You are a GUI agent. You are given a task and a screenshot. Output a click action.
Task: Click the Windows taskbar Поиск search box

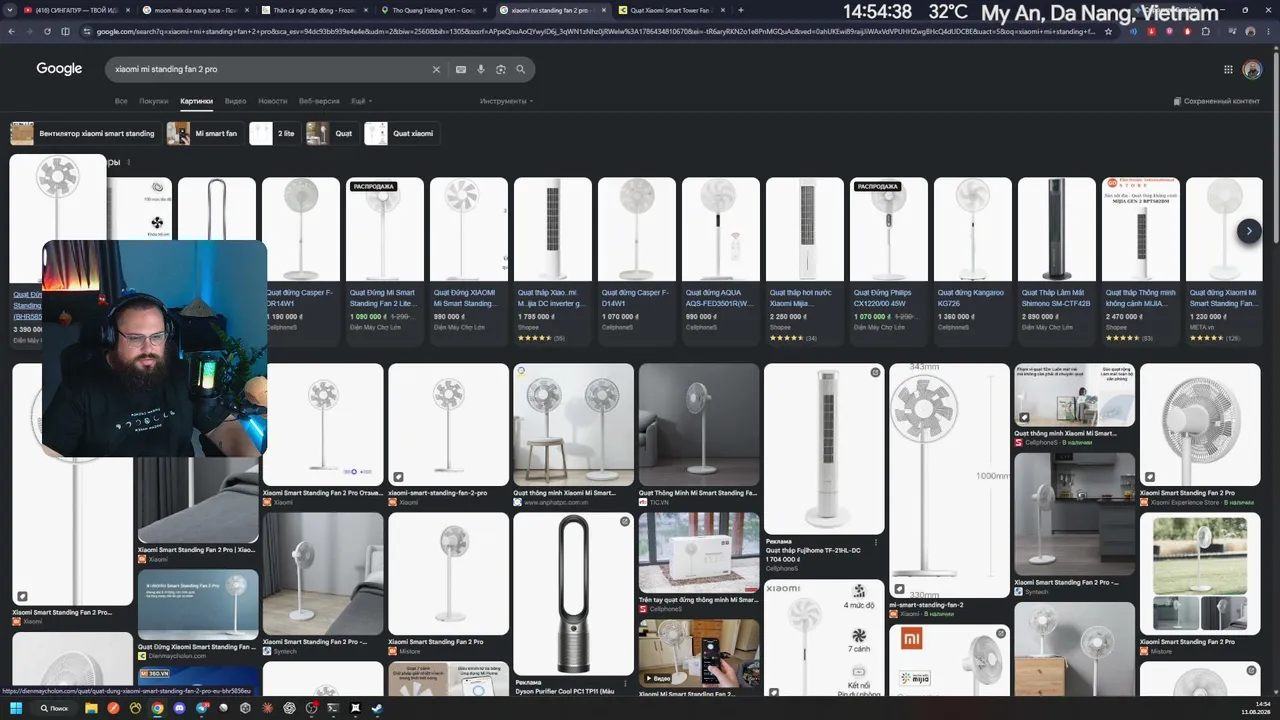click(x=52, y=708)
